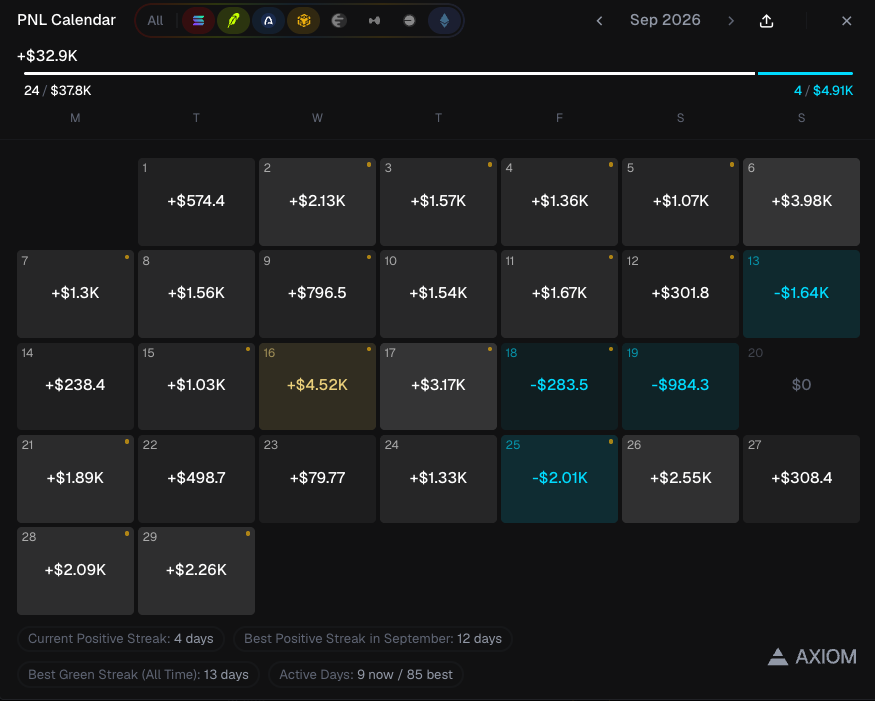Enable the gray minus-circle chain filter
The image size is (875, 701).
(409, 21)
